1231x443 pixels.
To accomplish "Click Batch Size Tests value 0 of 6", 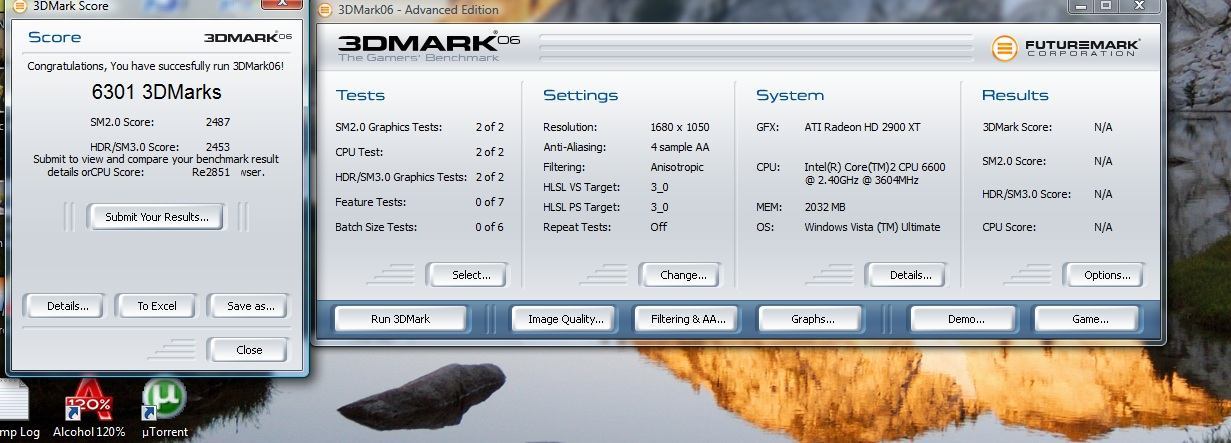I will coord(489,227).
